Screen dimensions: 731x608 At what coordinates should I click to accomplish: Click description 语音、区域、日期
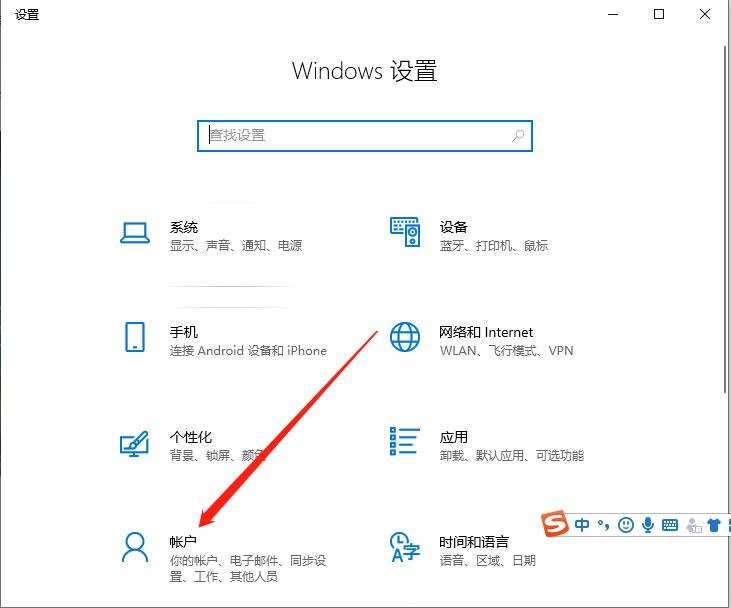(x=488, y=560)
